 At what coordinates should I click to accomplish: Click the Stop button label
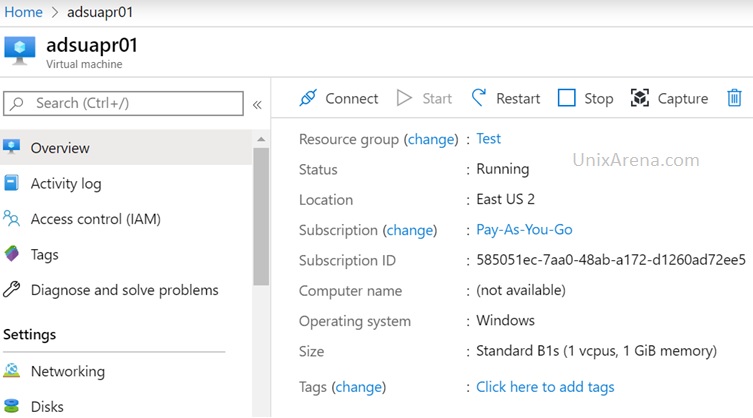click(598, 99)
